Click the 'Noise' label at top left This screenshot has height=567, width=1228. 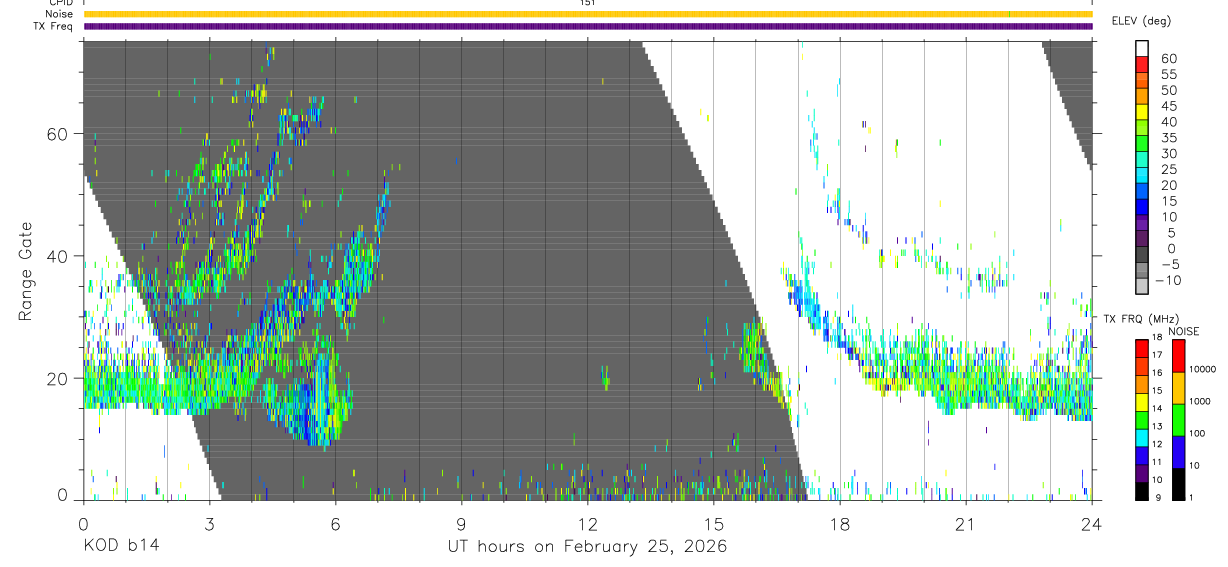[59, 14]
